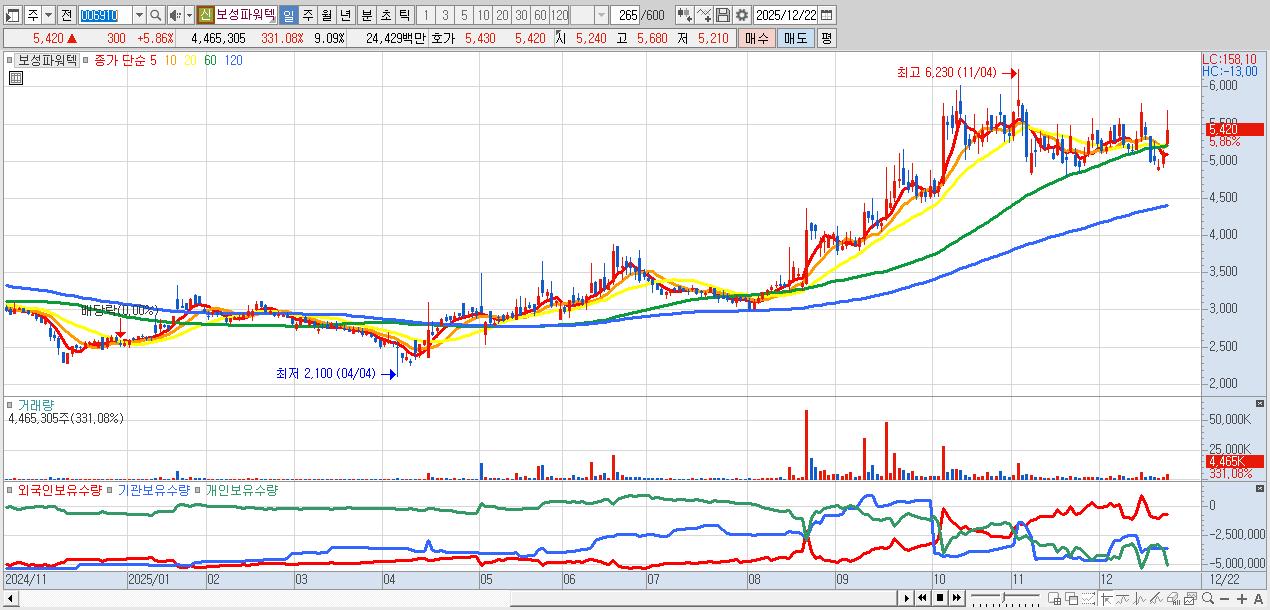This screenshot has height=610, width=1270.
Task: Click the stock search magnifier icon
Action: click(x=156, y=15)
